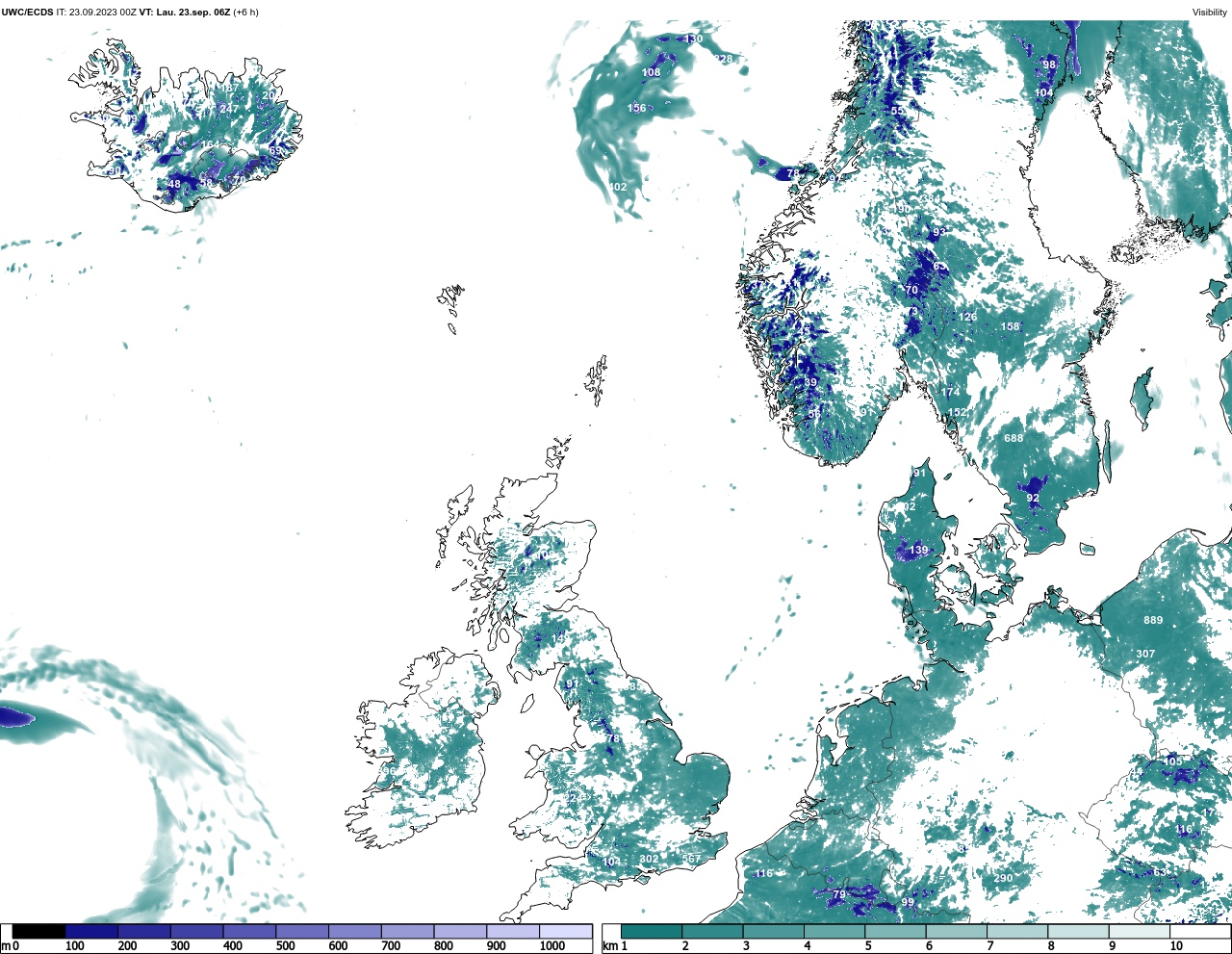Screen dimensions: 1232x954
Task: Click the 302 value in southern England
Action: click(650, 860)
